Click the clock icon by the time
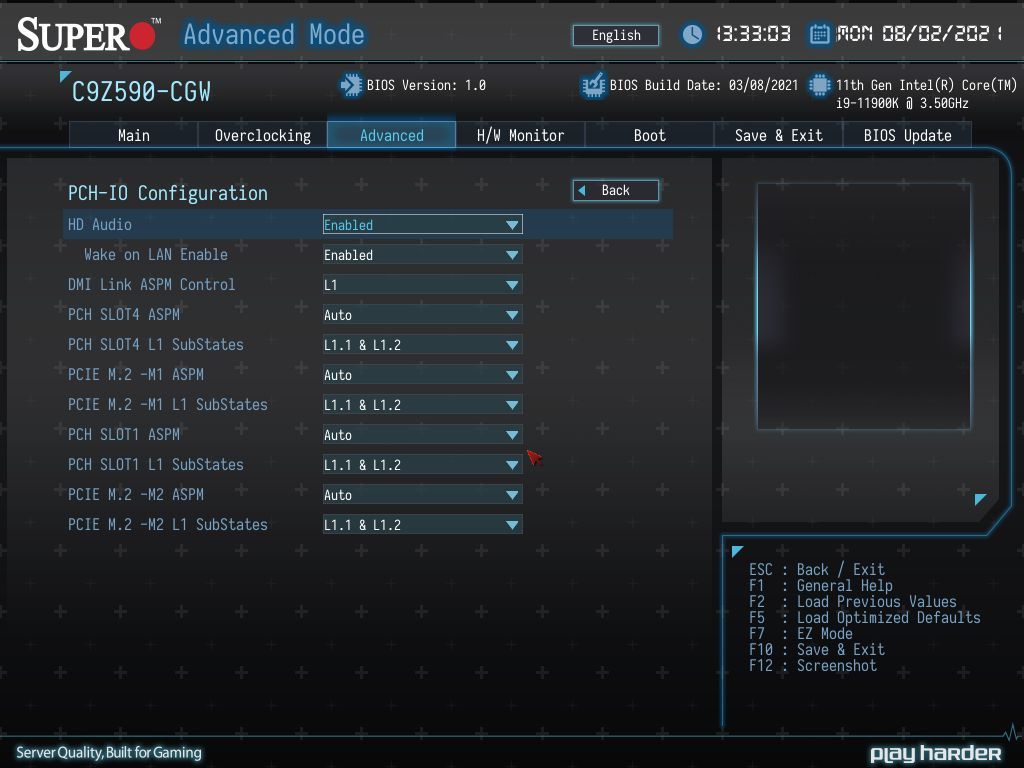1024x768 pixels. (692, 34)
